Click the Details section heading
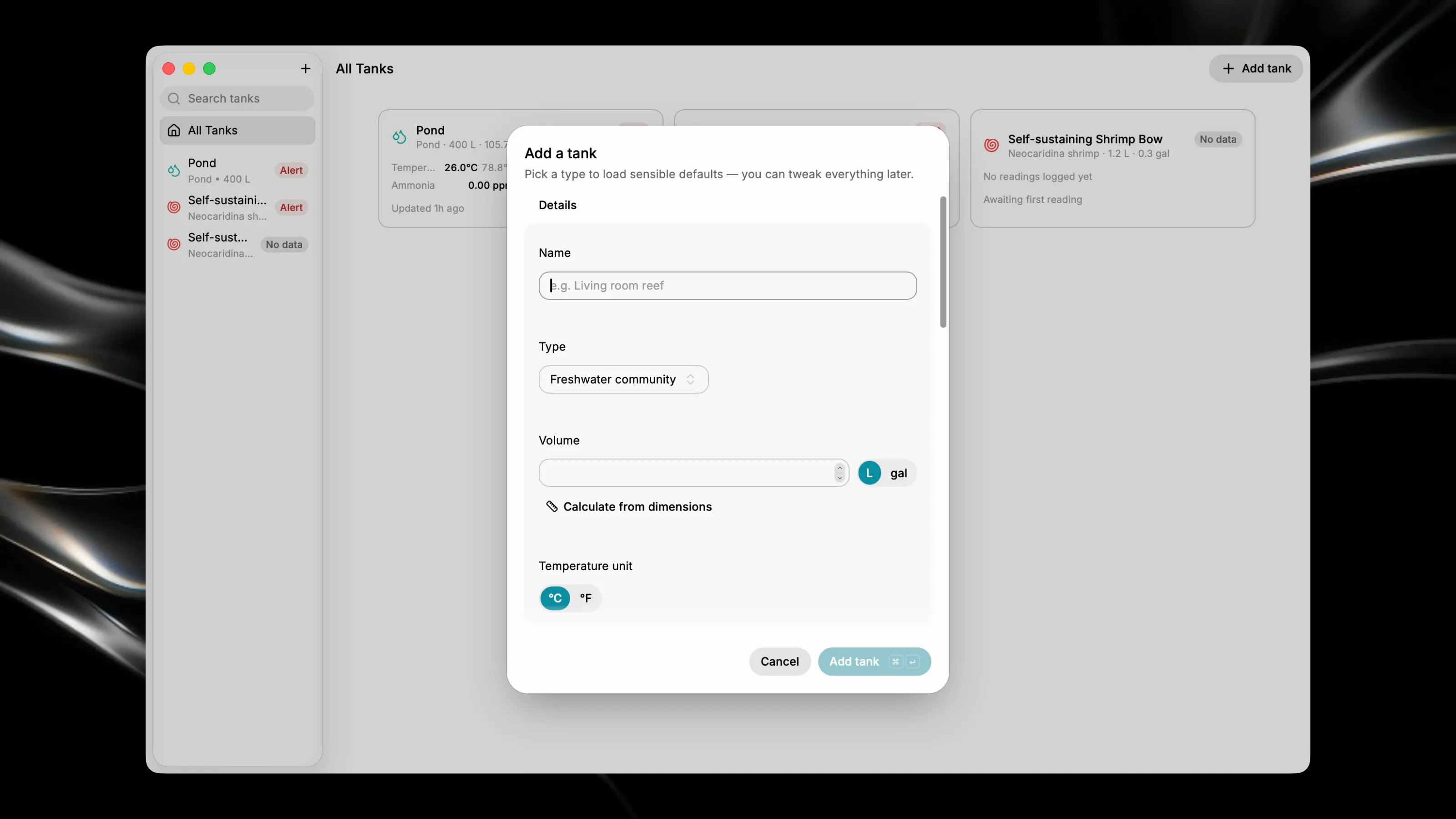Screen dimensions: 1456x819 tap(557, 205)
